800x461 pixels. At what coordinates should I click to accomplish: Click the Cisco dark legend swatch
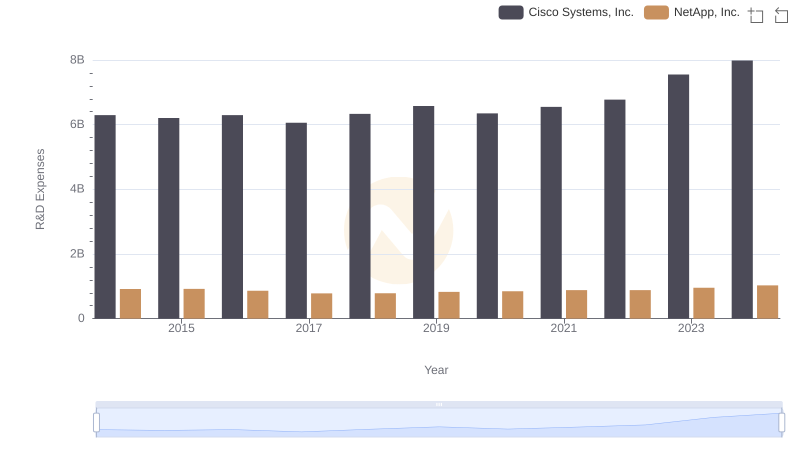pos(511,12)
